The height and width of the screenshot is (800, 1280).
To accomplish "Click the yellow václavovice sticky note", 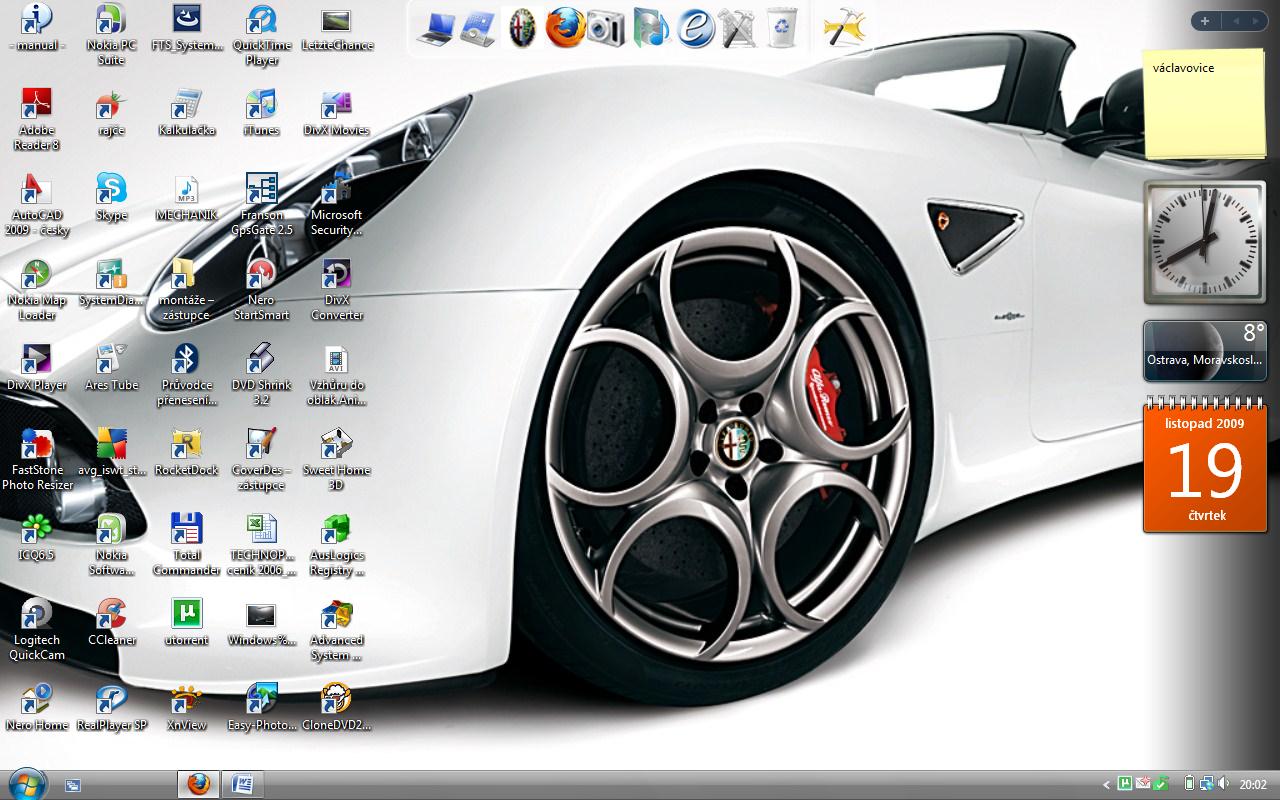I will click(x=1204, y=105).
